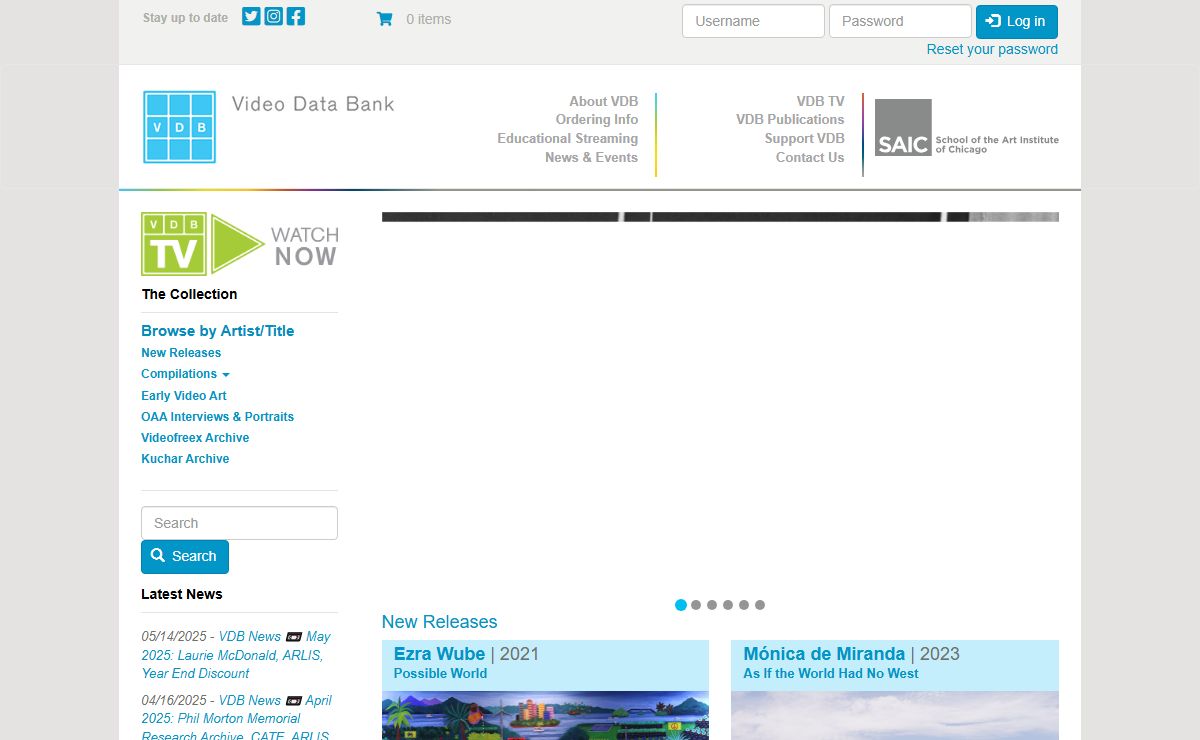Open Educational Streaming menu item
This screenshot has height=740, width=1200.
coord(567,138)
